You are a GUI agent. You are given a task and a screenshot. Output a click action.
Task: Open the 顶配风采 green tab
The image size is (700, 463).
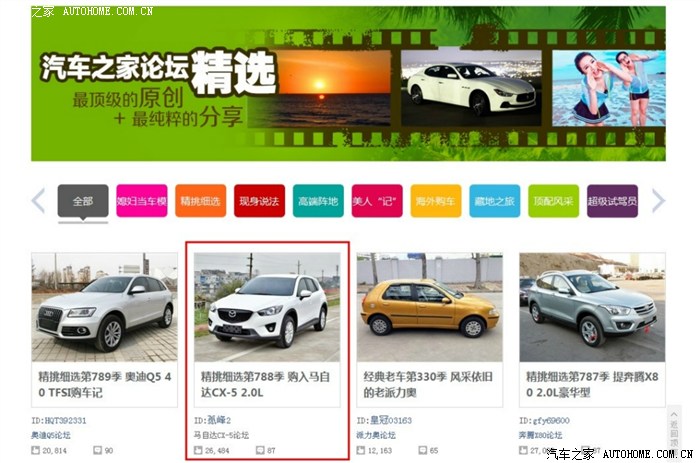(554, 201)
